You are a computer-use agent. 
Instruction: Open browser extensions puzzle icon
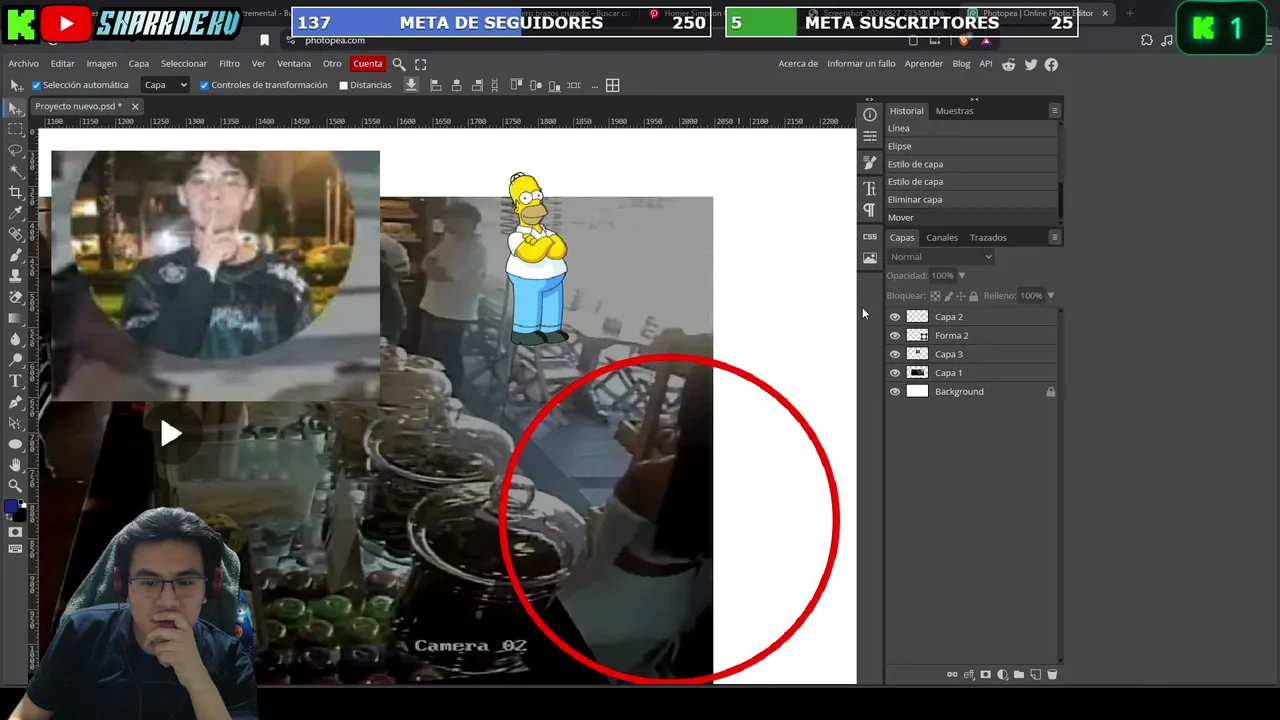coord(1147,40)
